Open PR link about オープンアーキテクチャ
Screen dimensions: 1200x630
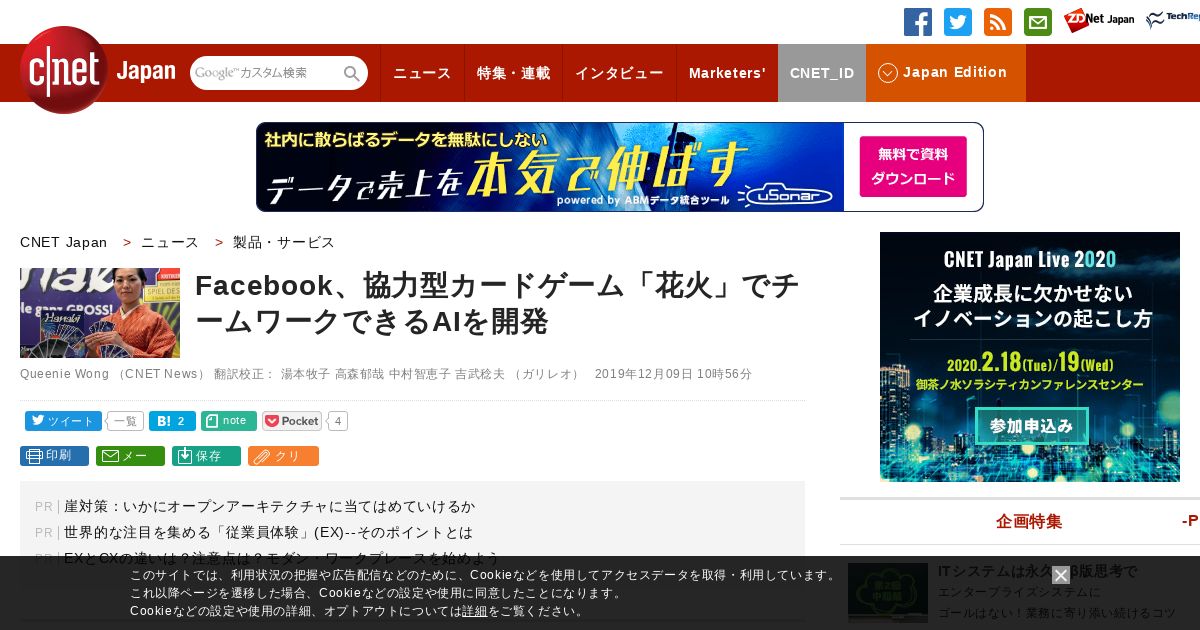click(270, 506)
